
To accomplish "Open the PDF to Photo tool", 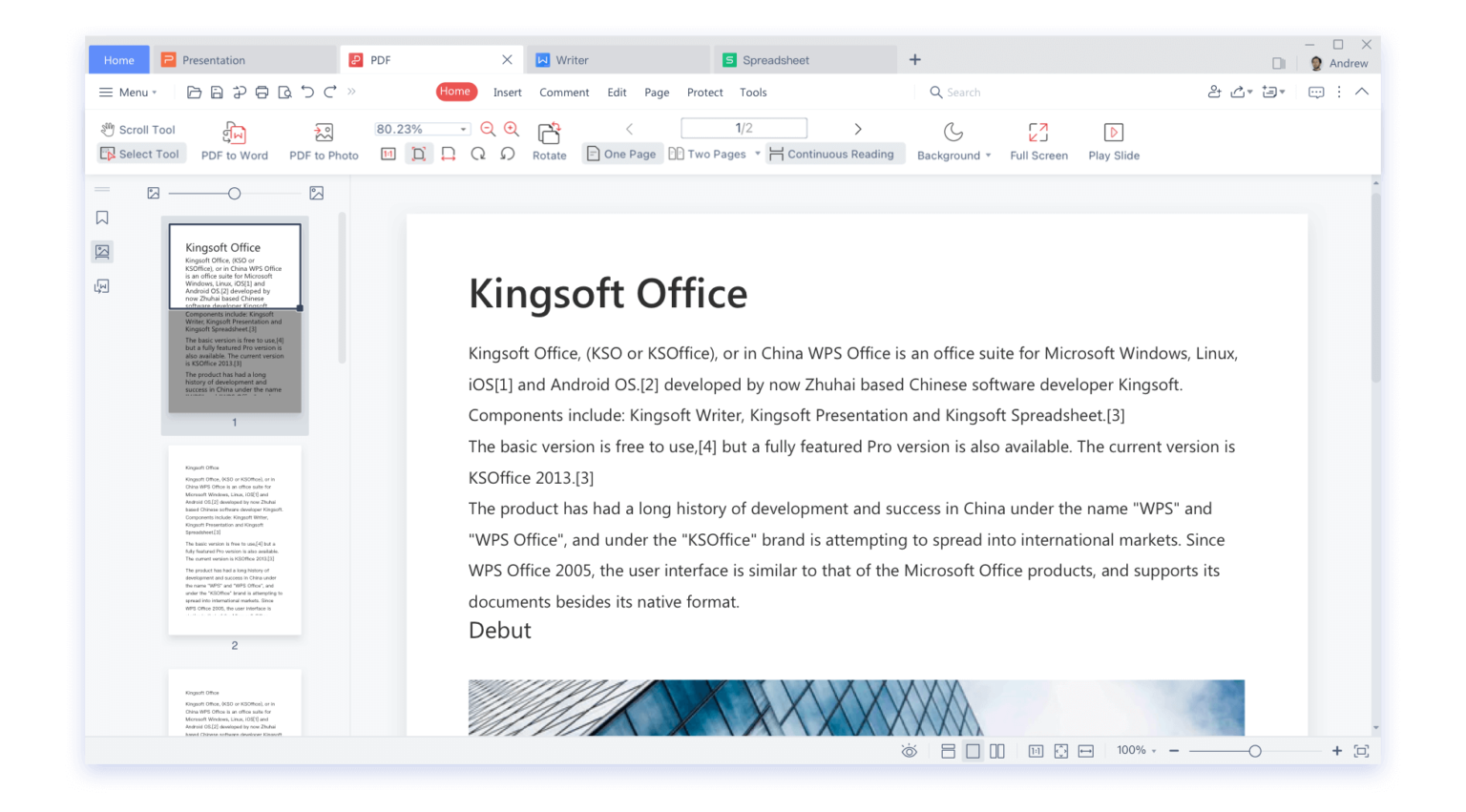I will [x=323, y=140].
